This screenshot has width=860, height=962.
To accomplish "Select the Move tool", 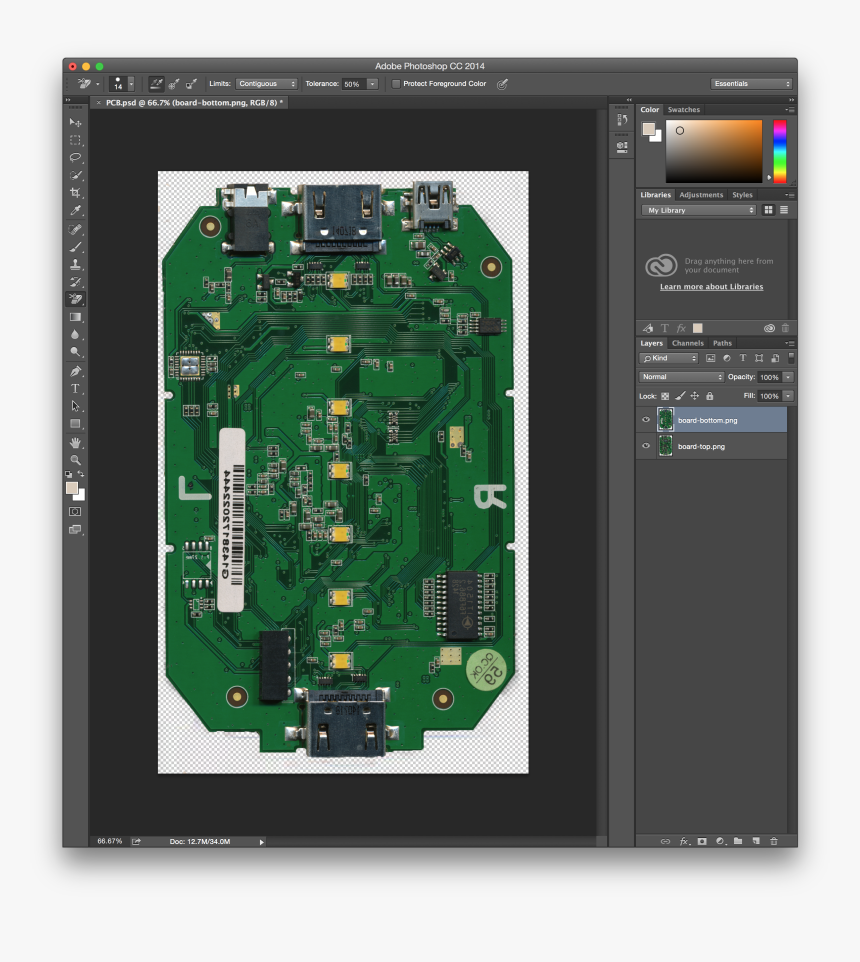I will (x=75, y=122).
